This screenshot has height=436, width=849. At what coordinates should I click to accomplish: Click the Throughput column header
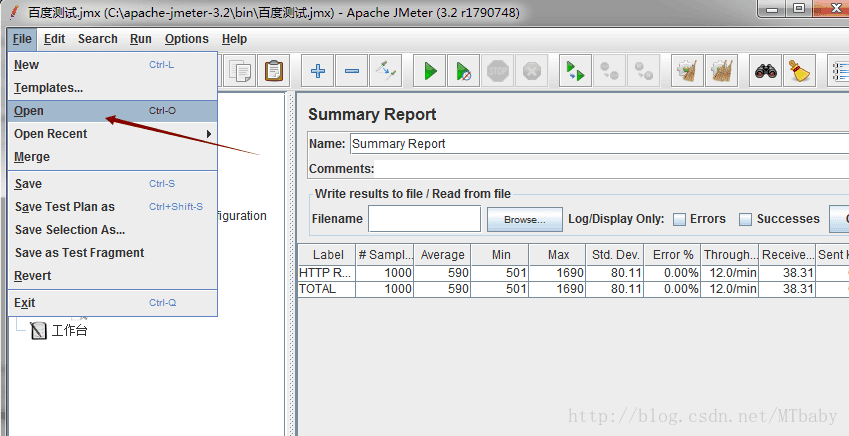tap(730, 255)
